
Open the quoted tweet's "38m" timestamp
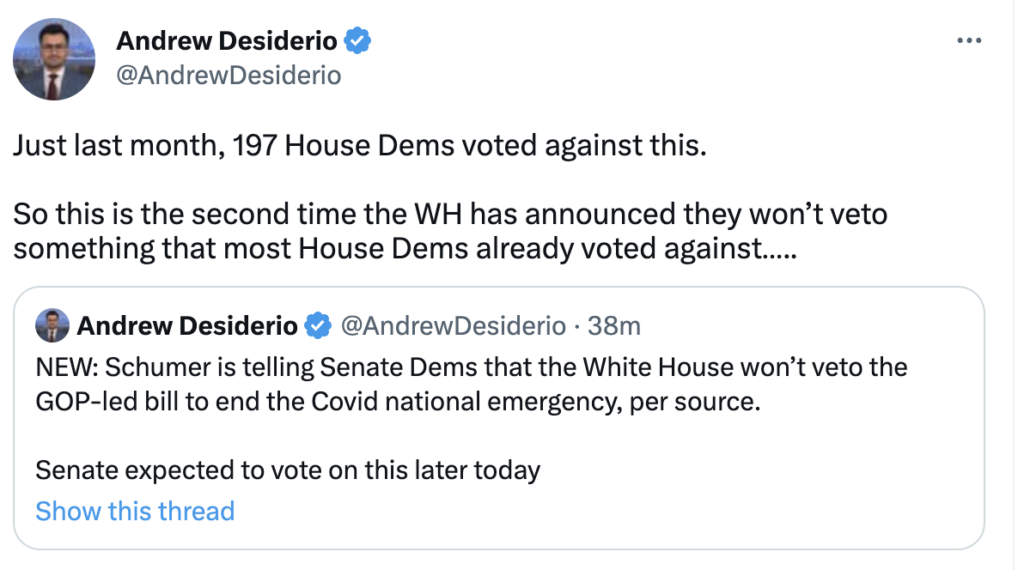point(615,326)
